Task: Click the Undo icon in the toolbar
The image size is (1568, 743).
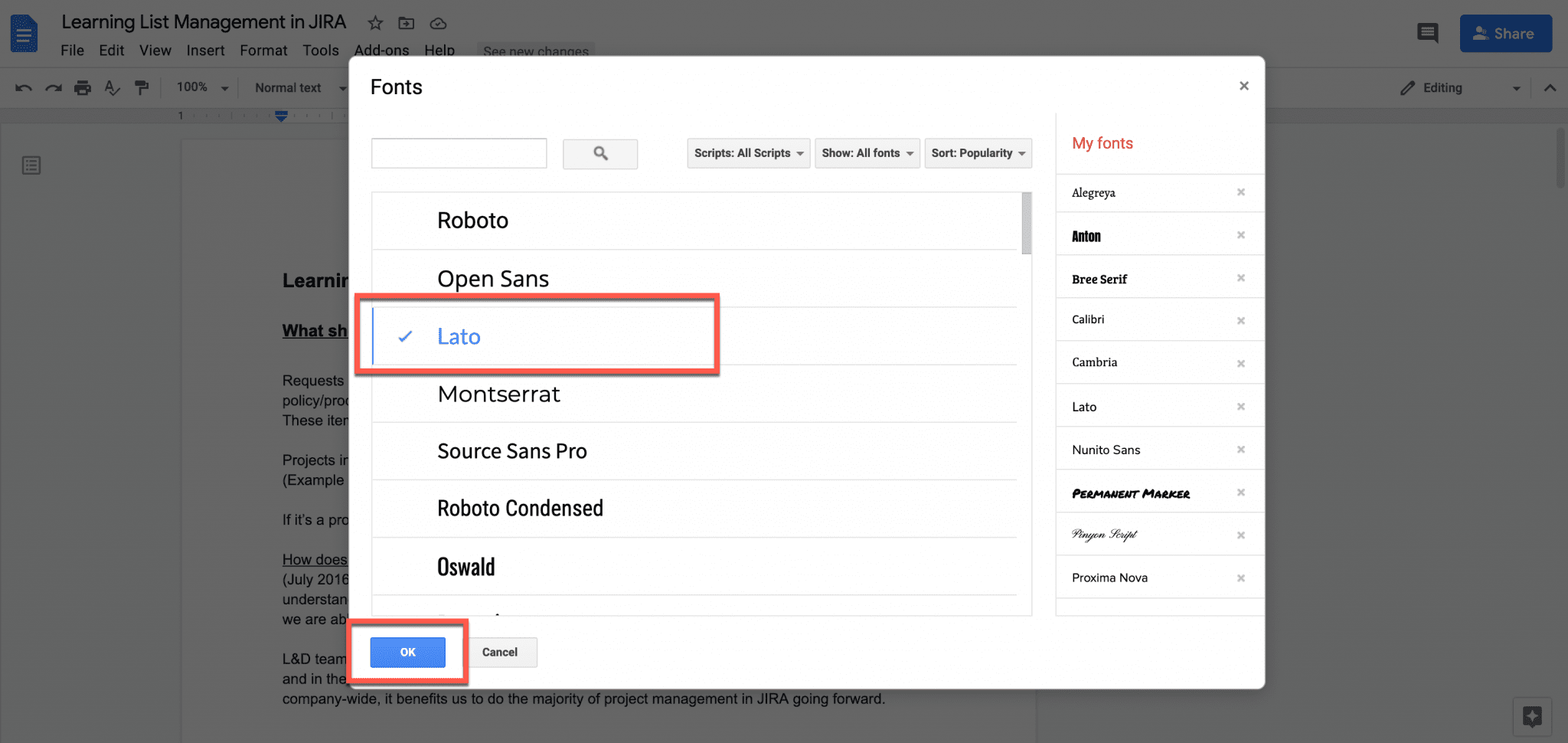Action: pyautogui.click(x=23, y=87)
